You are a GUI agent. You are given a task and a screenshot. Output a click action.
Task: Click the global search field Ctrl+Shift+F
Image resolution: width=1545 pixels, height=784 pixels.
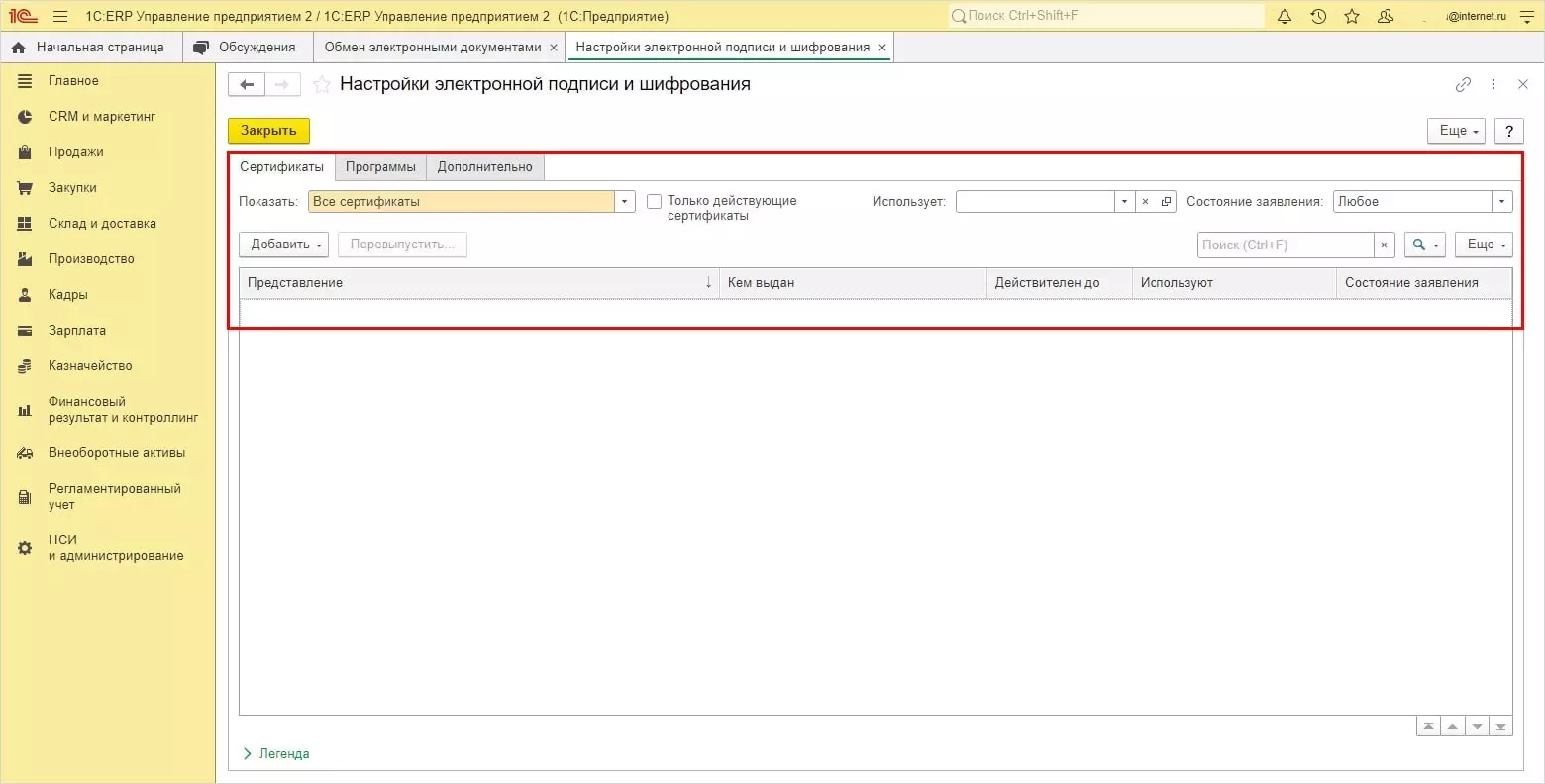[x=1105, y=16]
